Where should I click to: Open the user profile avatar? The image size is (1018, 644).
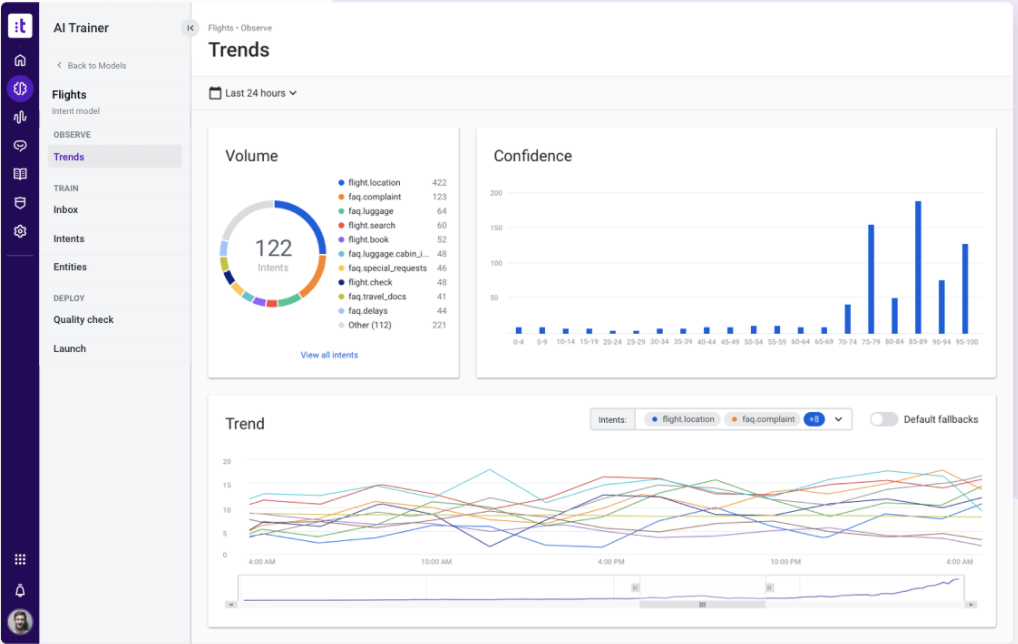(x=20, y=622)
